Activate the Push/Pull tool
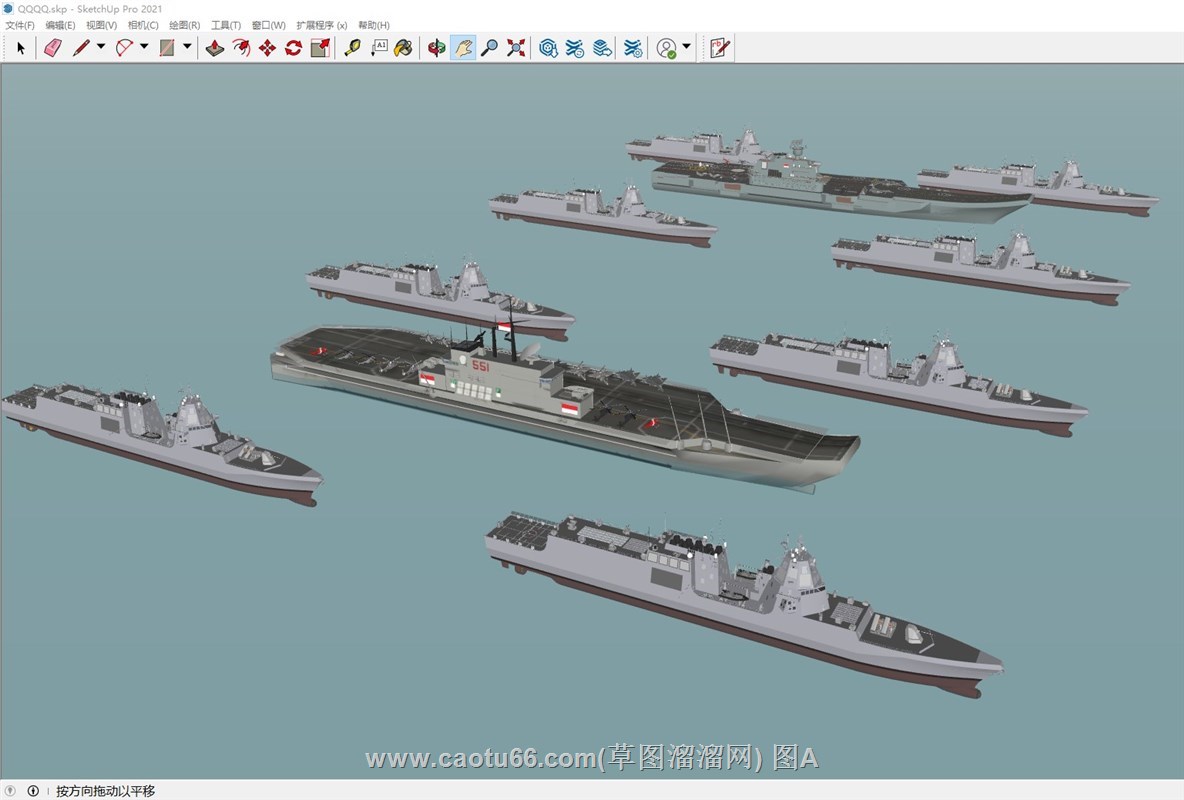The height and width of the screenshot is (800, 1184). (x=215, y=48)
